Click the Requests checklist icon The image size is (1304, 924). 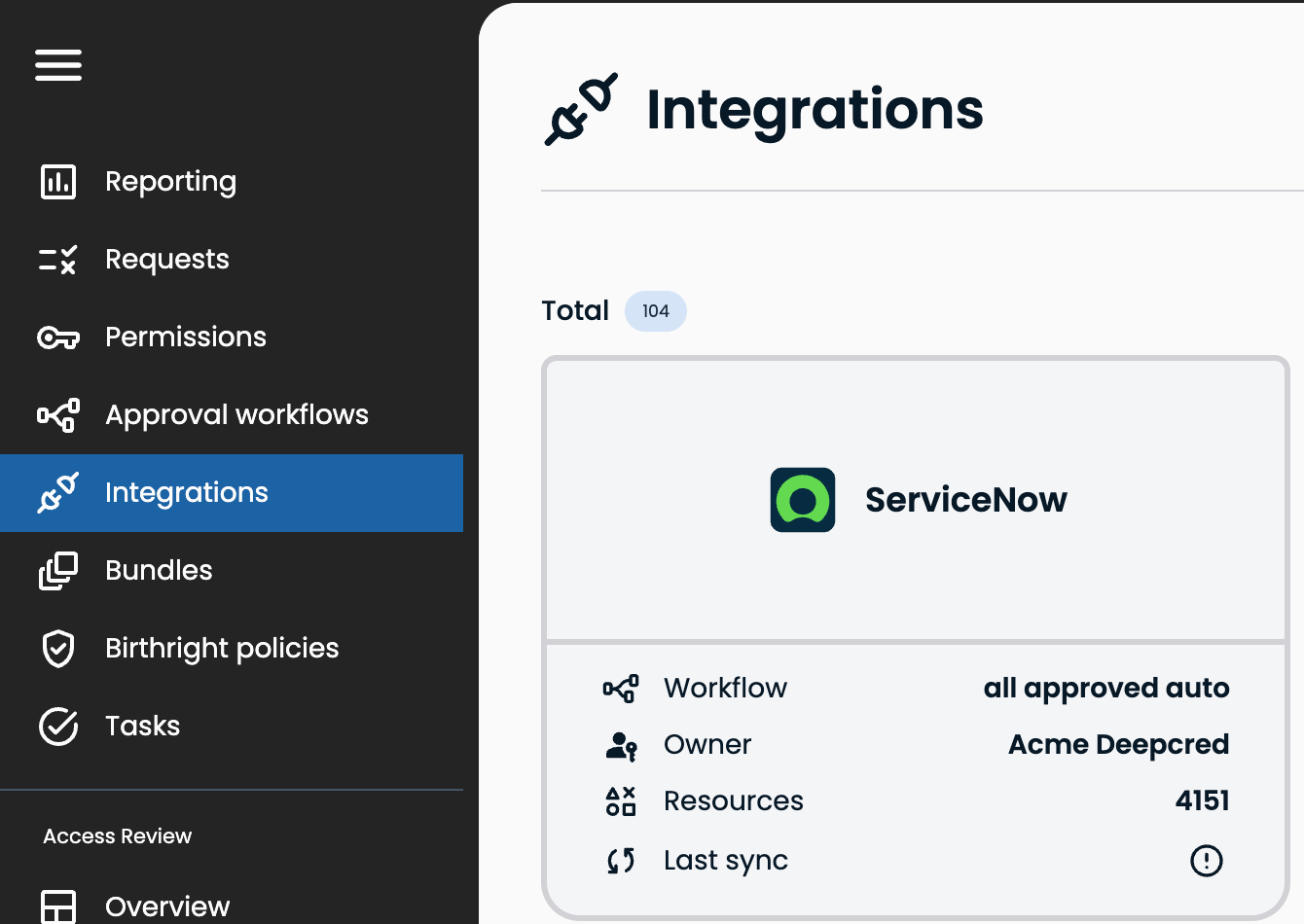(58, 260)
